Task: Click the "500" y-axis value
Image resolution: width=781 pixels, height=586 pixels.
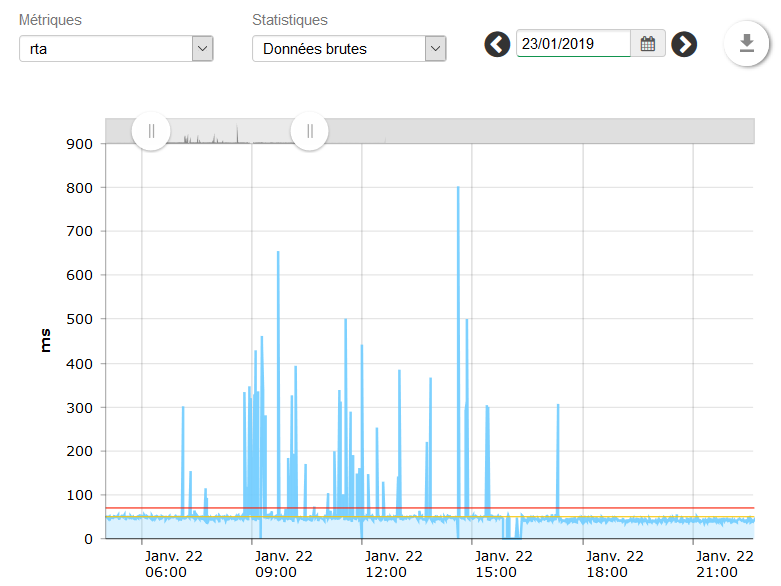Action: 79,319
